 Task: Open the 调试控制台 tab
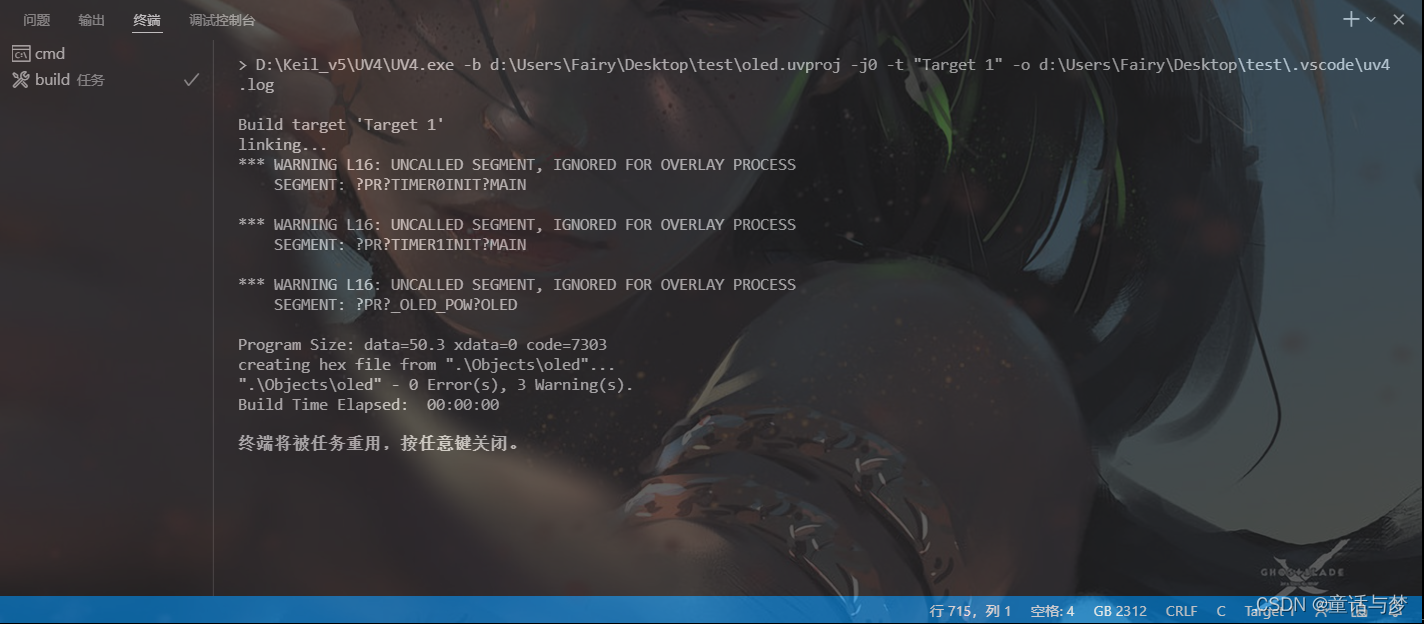[222, 20]
